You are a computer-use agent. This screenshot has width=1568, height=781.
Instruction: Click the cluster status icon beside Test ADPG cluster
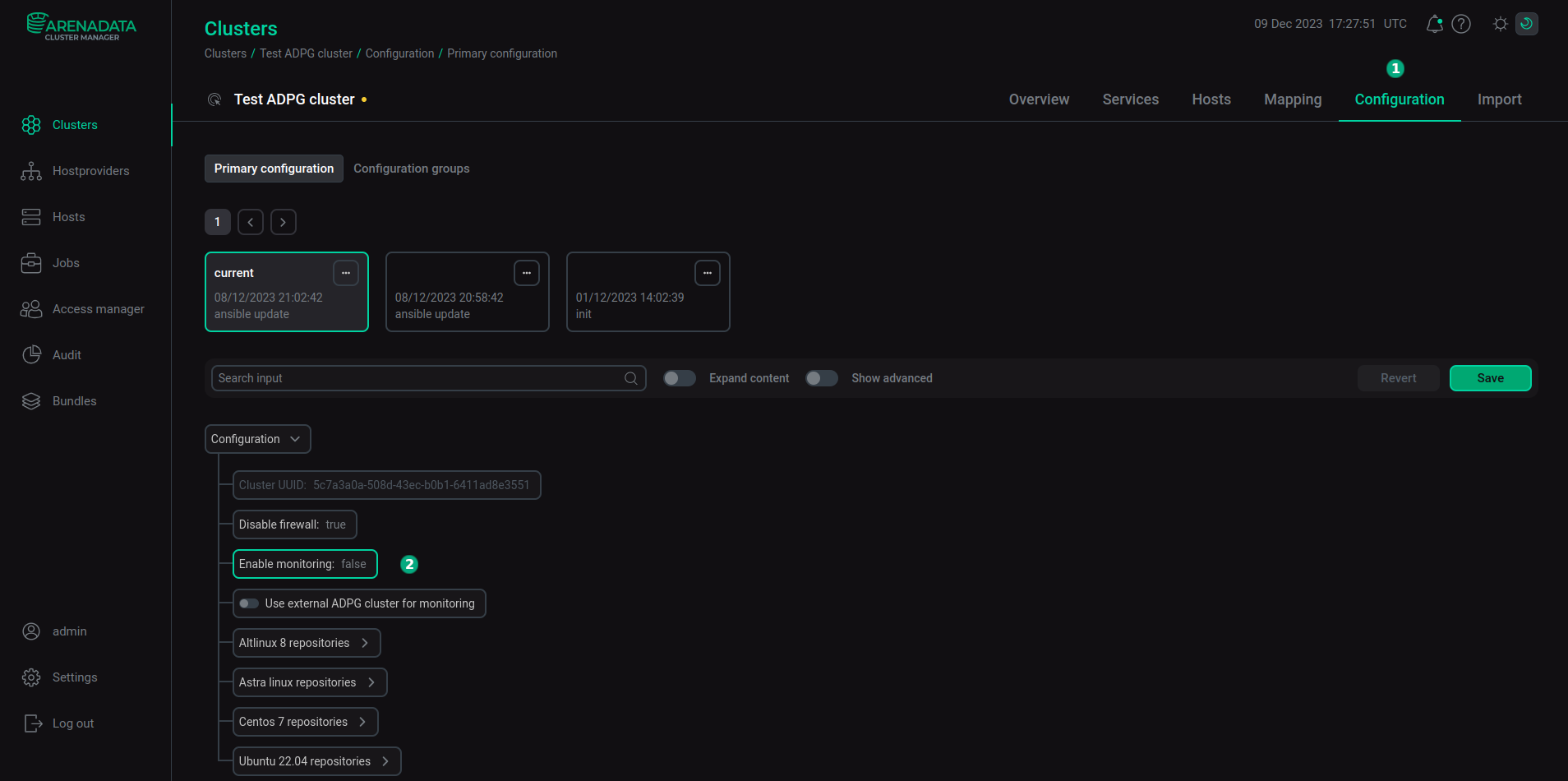(x=214, y=99)
